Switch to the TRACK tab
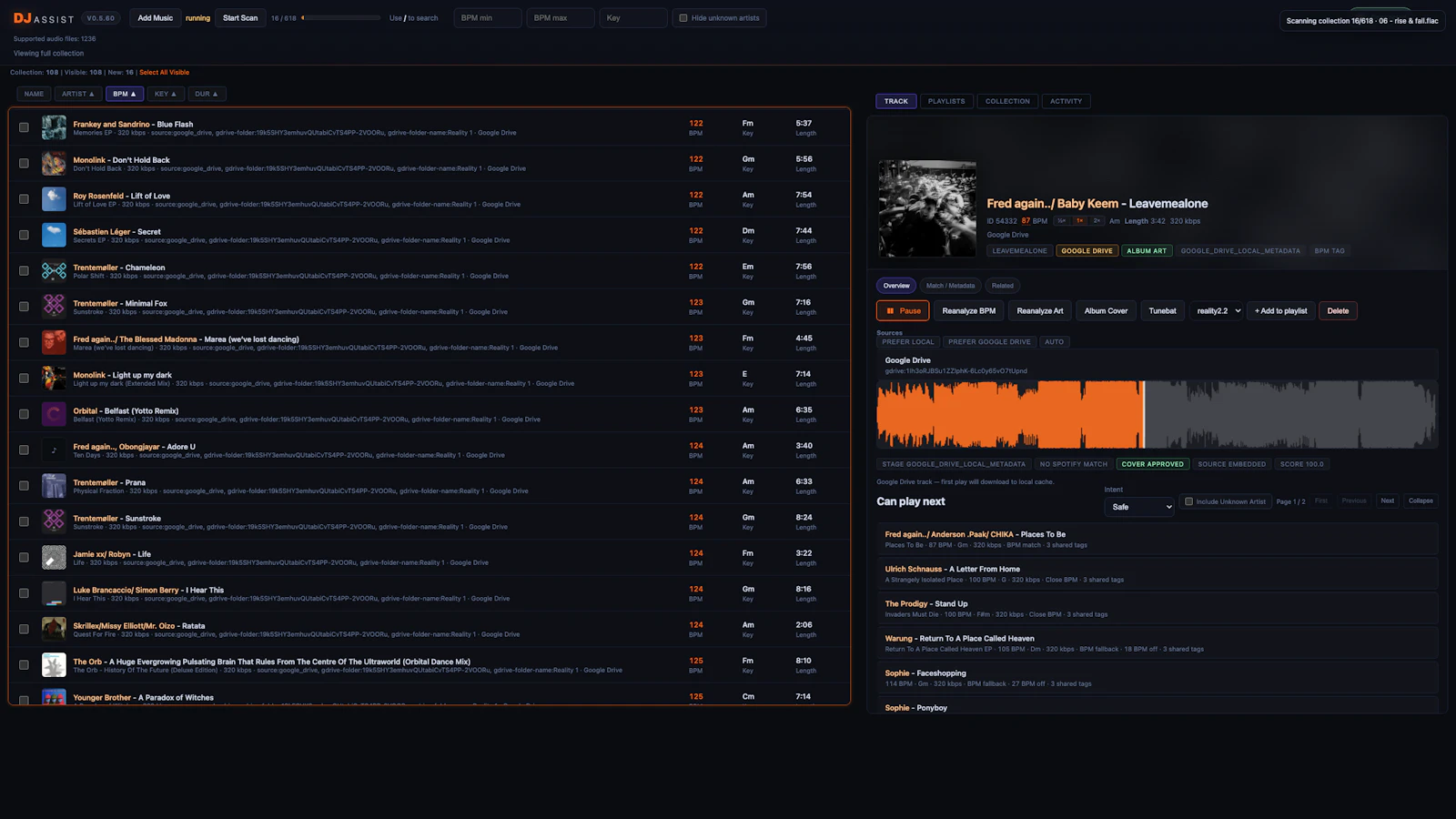The width and height of the screenshot is (1456, 819). coord(896,101)
